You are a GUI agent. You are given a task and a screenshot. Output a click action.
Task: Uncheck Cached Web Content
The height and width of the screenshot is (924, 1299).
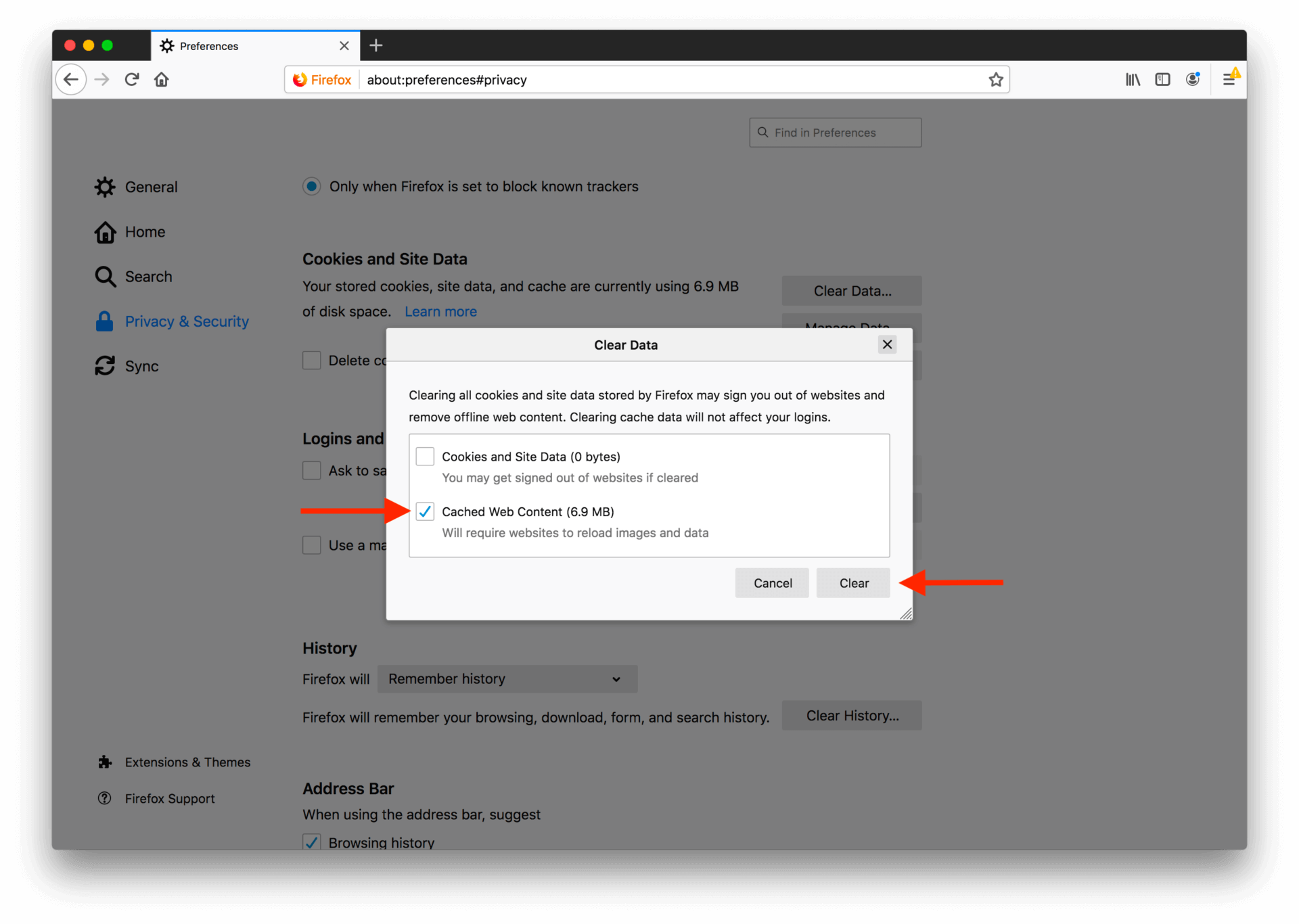click(425, 511)
